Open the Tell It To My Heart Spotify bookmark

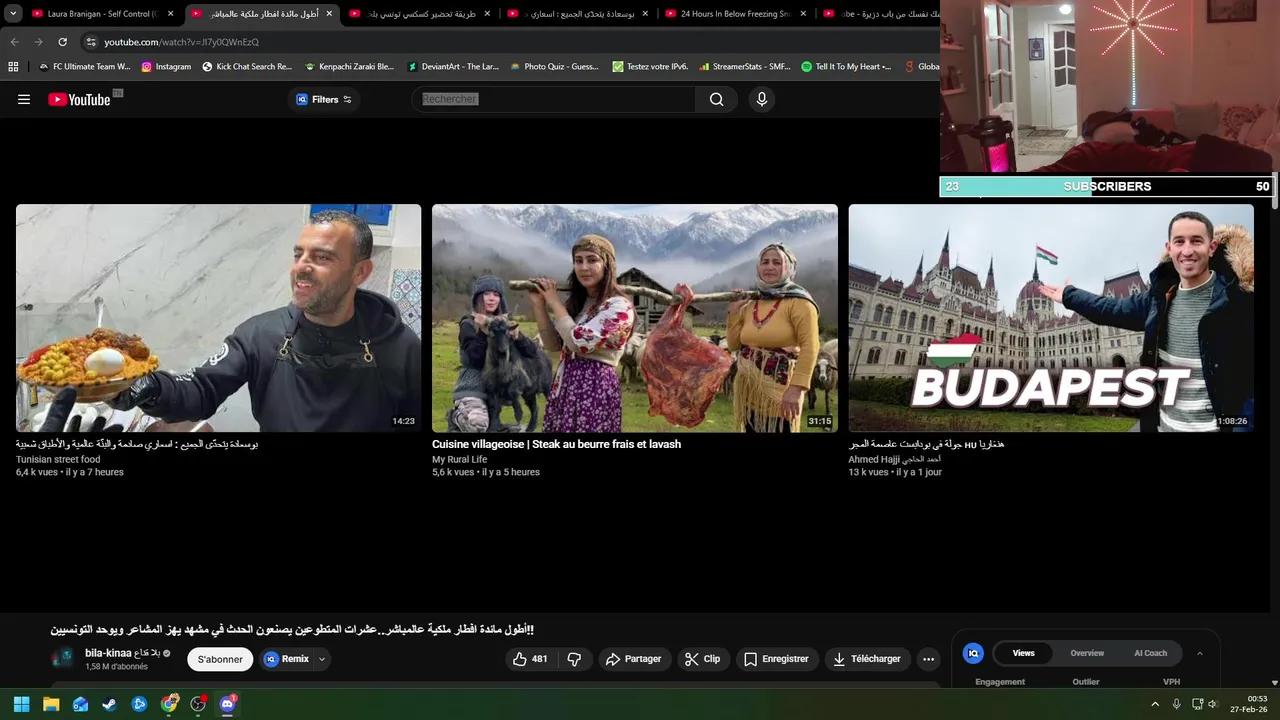coord(846,67)
